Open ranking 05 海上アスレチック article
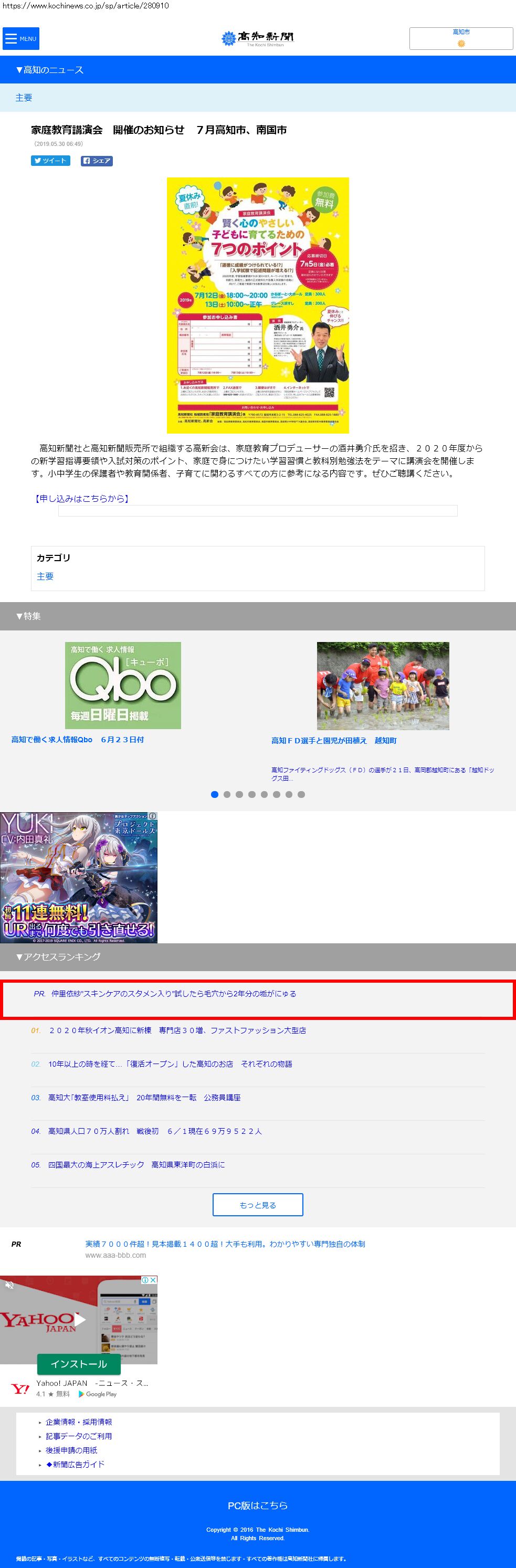Screen dimensions: 516x1568 [x=136, y=1164]
